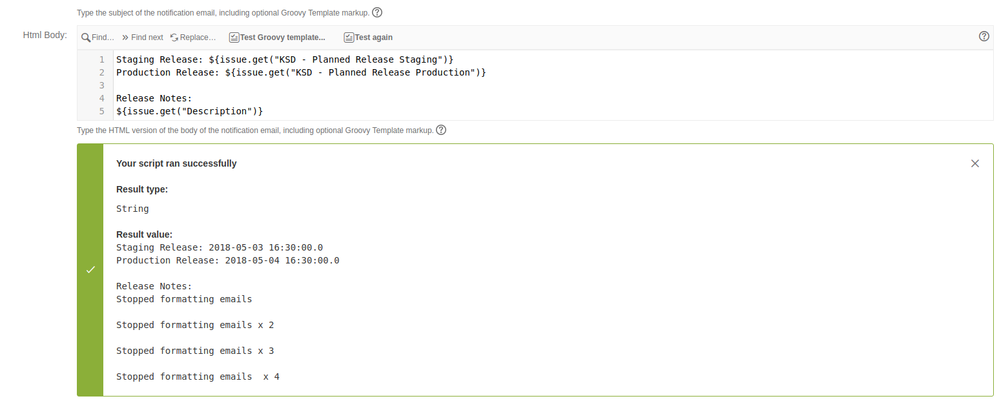Run Test Groovy template…
The width and height of the screenshot is (999, 403).
pos(277,38)
